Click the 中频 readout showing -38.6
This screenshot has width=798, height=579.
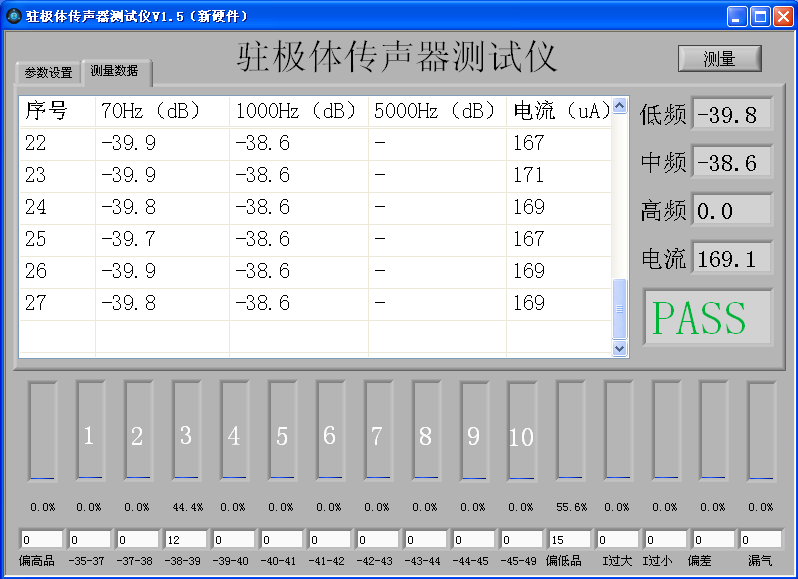click(731, 162)
